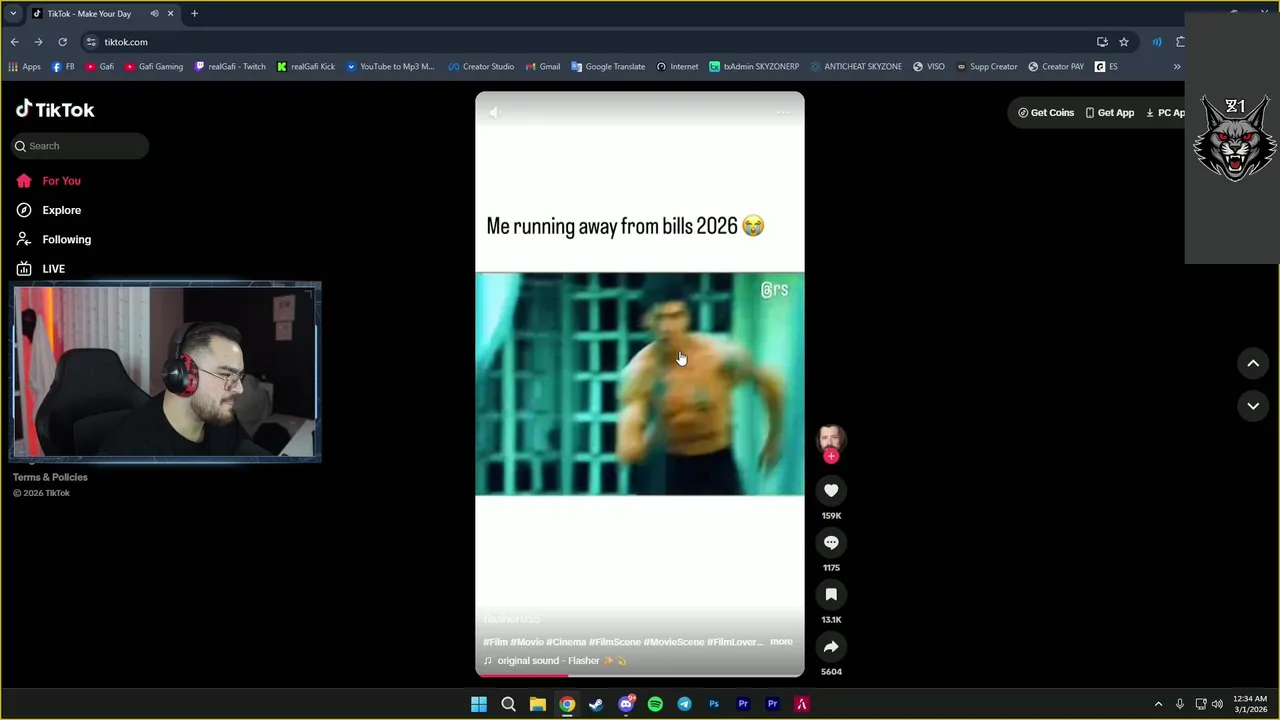
Task: Open the realGafi Kick bookmark
Action: click(x=306, y=67)
